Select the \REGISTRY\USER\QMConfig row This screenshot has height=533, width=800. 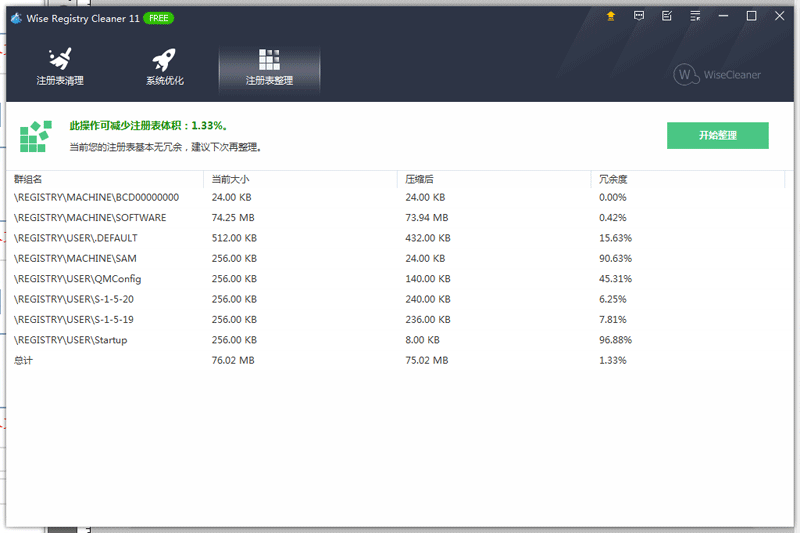78,279
